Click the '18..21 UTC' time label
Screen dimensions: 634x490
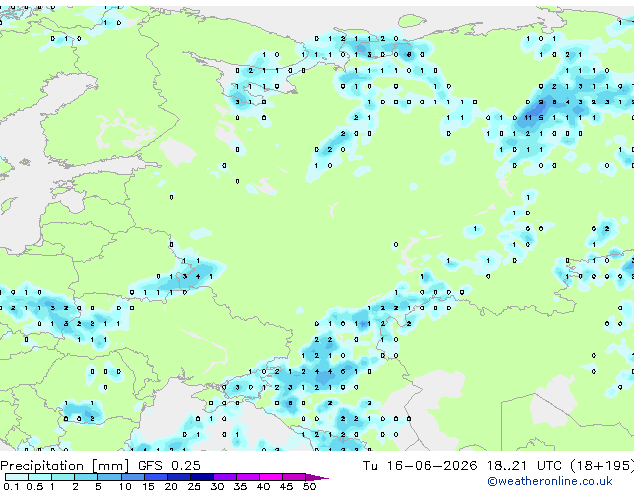pyautogui.click(x=524, y=466)
